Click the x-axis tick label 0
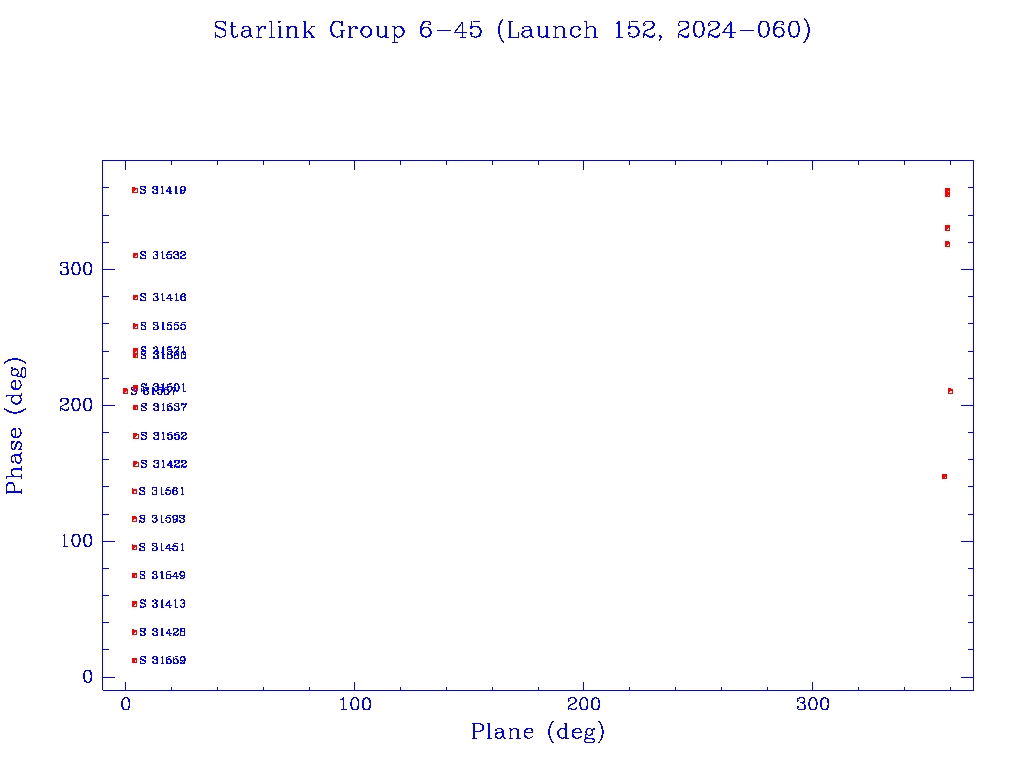 [126, 705]
